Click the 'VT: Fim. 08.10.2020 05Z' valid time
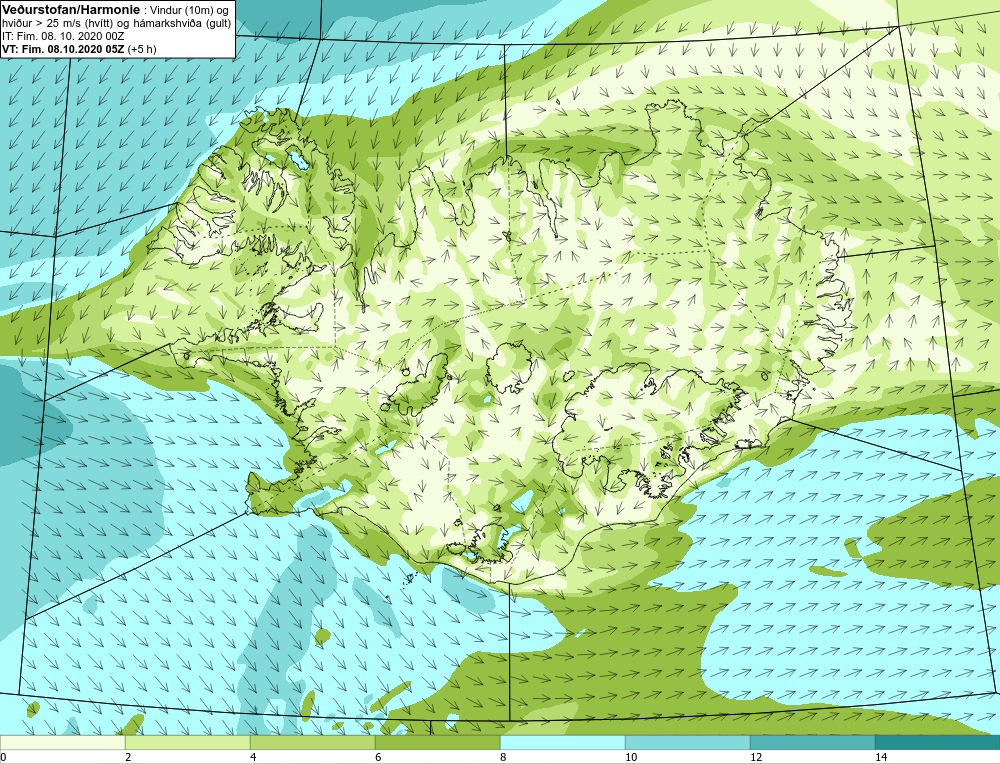This screenshot has height=764, width=1000. tap(63, 49)
